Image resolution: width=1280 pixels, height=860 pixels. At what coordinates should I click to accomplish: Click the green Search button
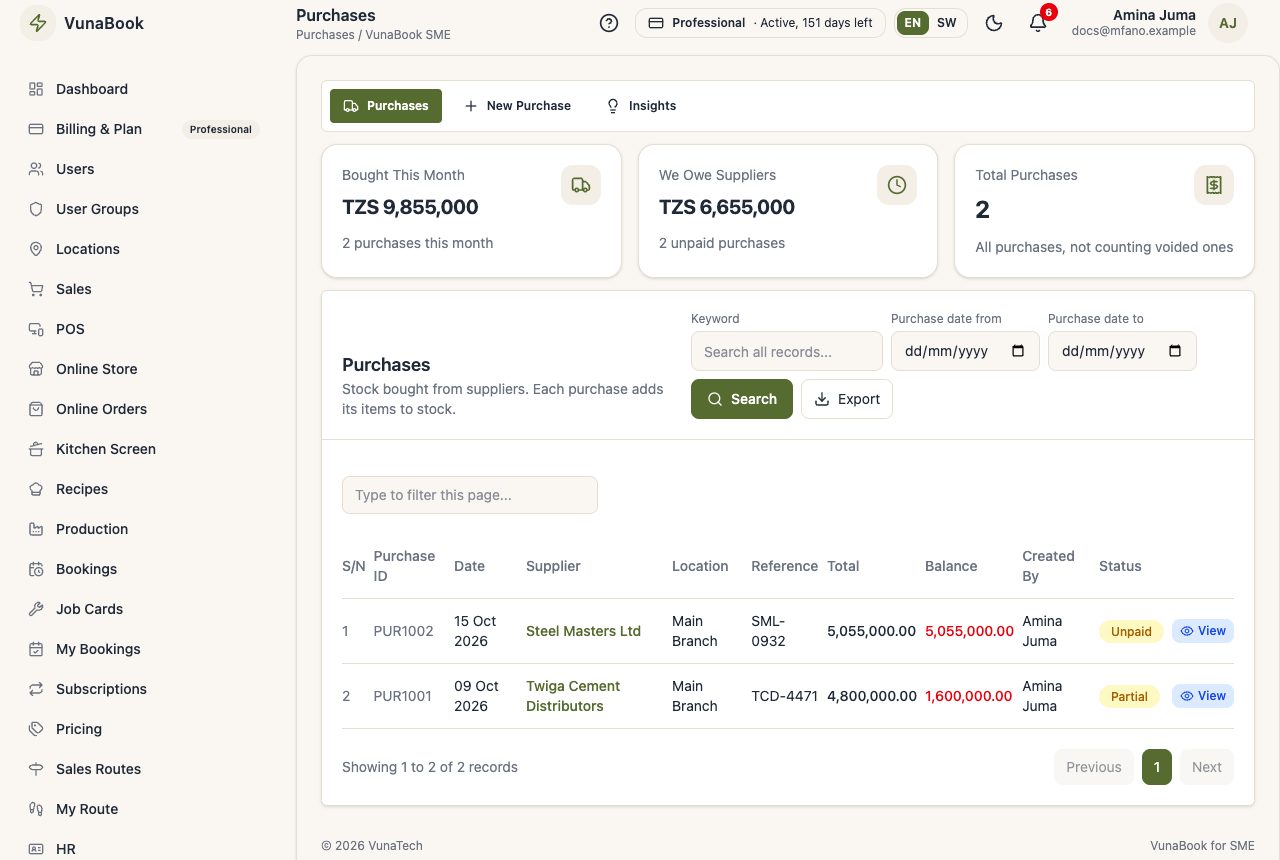(742, 399)
